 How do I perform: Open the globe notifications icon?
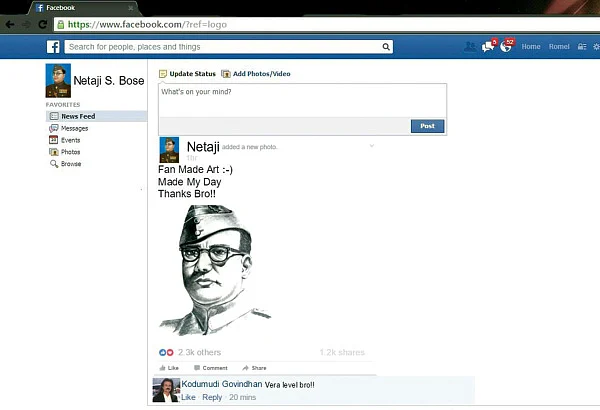pos(506,46)
